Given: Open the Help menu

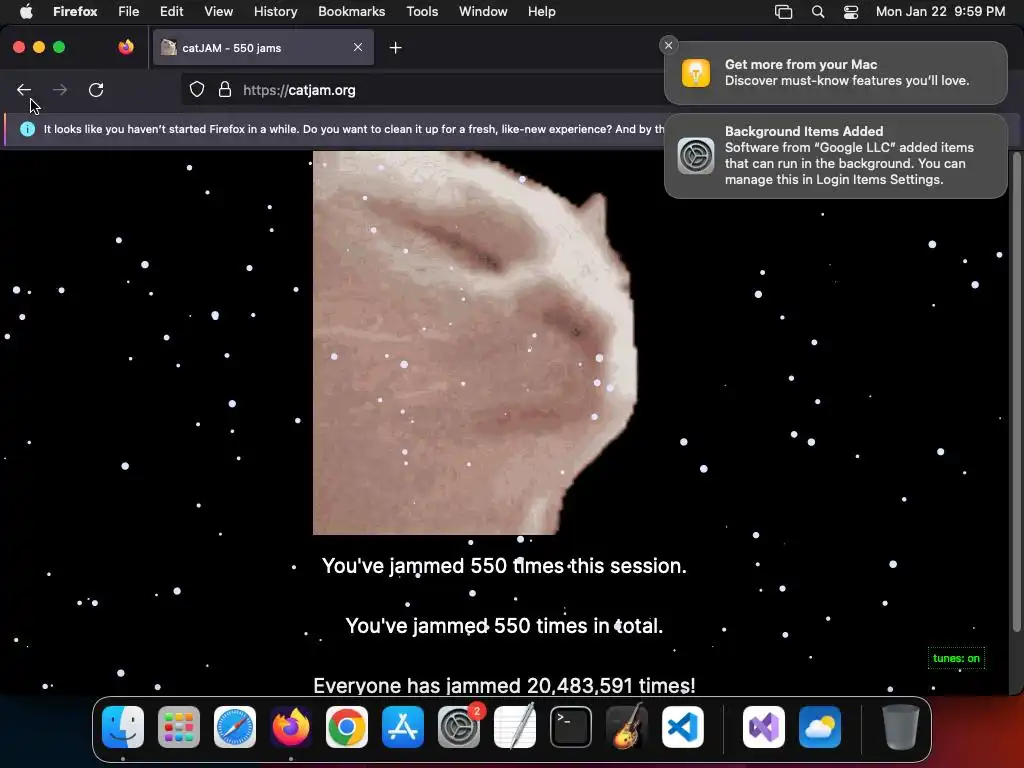Looking at the screenshot, I should pos(541,11).
